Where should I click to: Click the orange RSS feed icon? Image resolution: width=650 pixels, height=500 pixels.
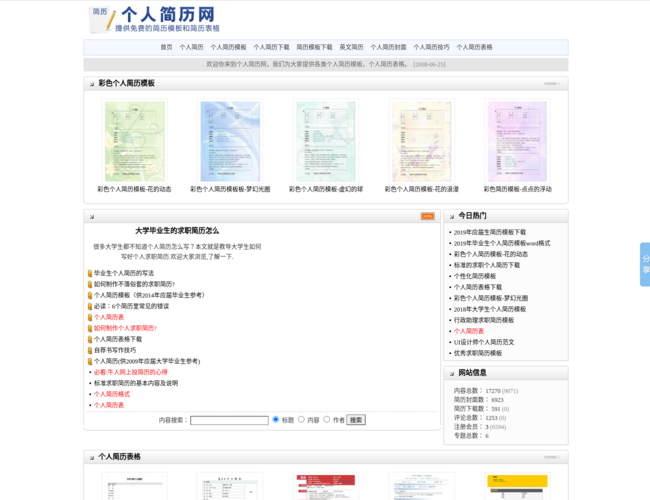pos(427,216)
